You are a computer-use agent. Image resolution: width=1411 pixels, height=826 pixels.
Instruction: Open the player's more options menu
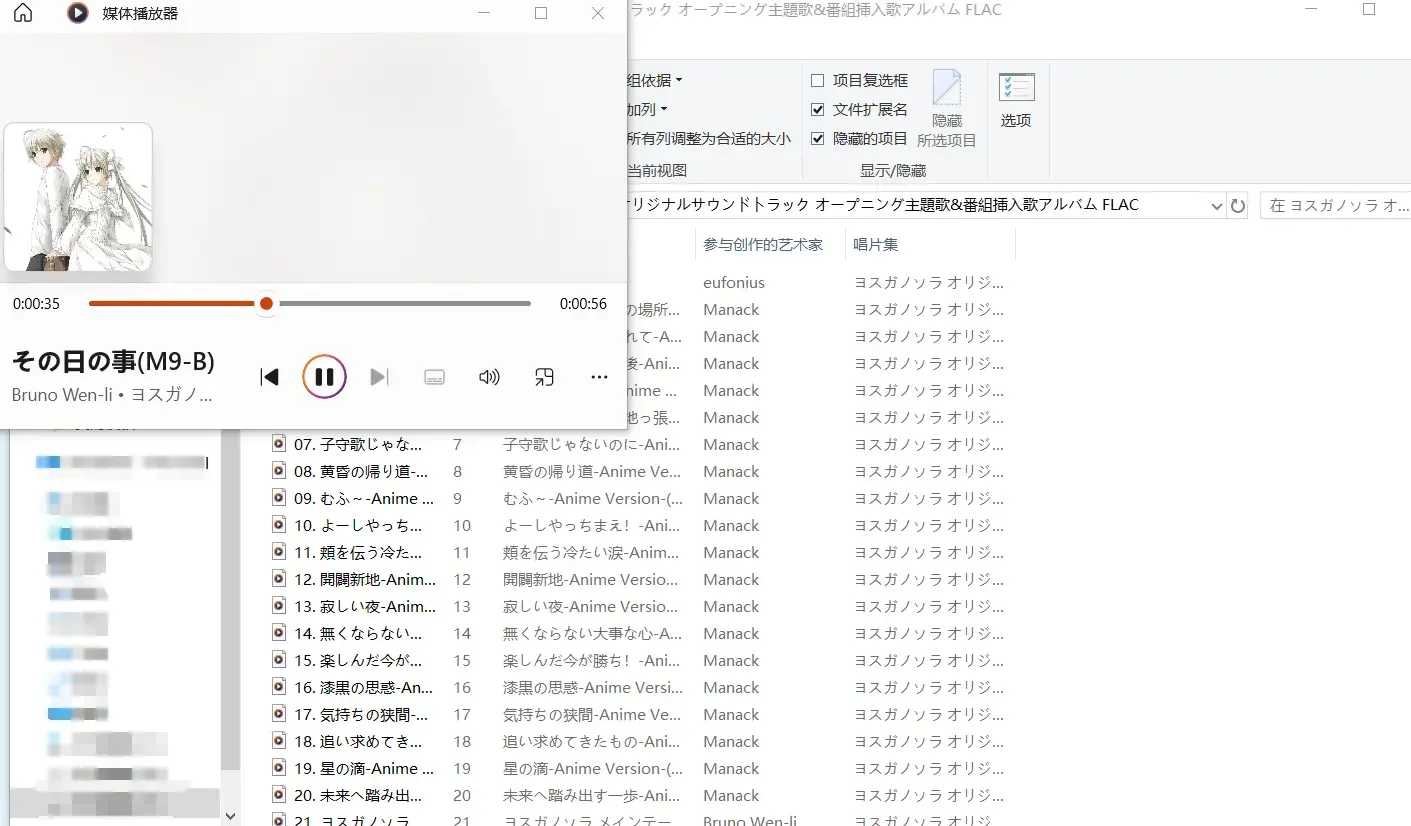tap(599, 377)
